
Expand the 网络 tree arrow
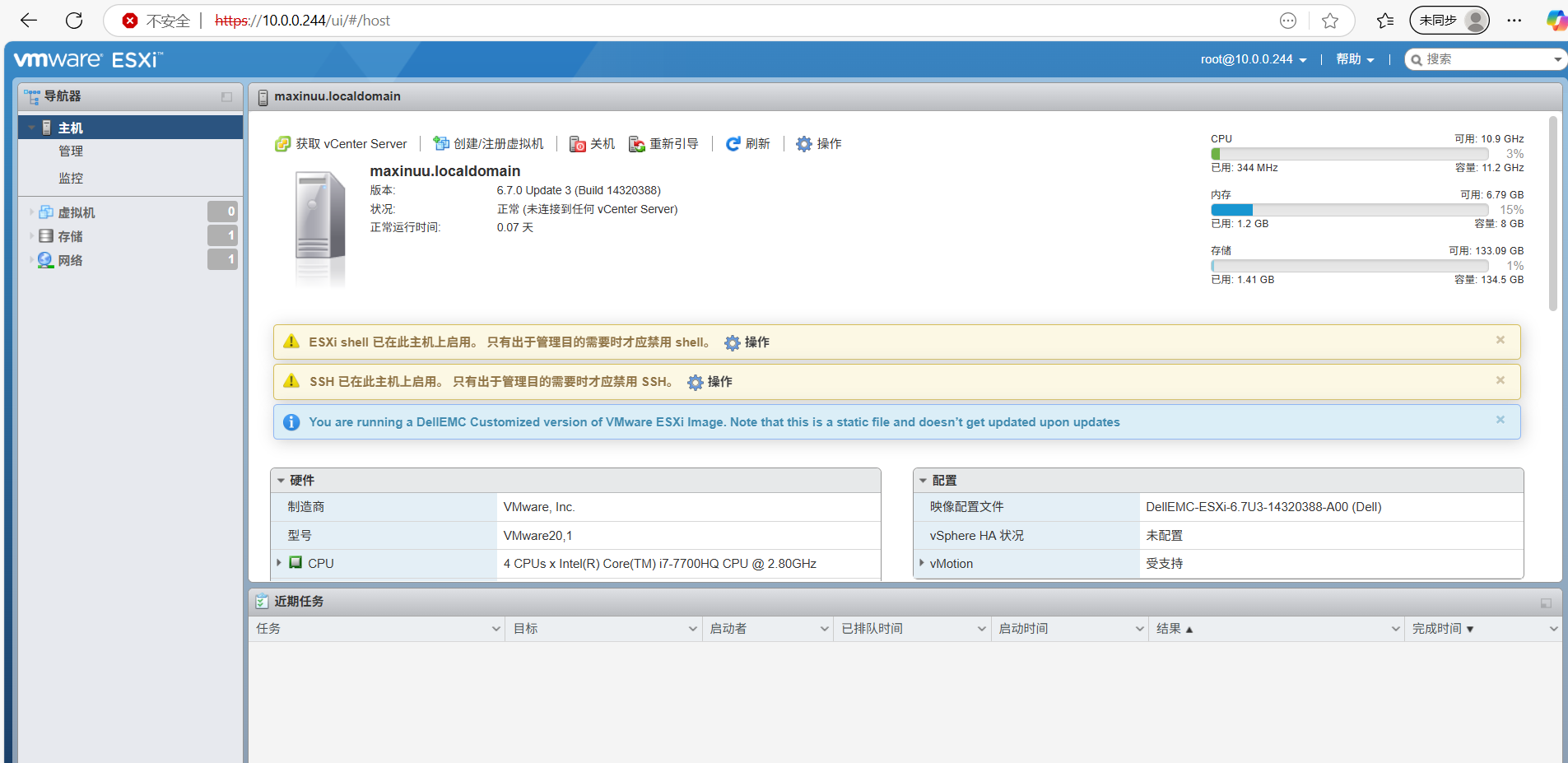(x=31, y=260)
